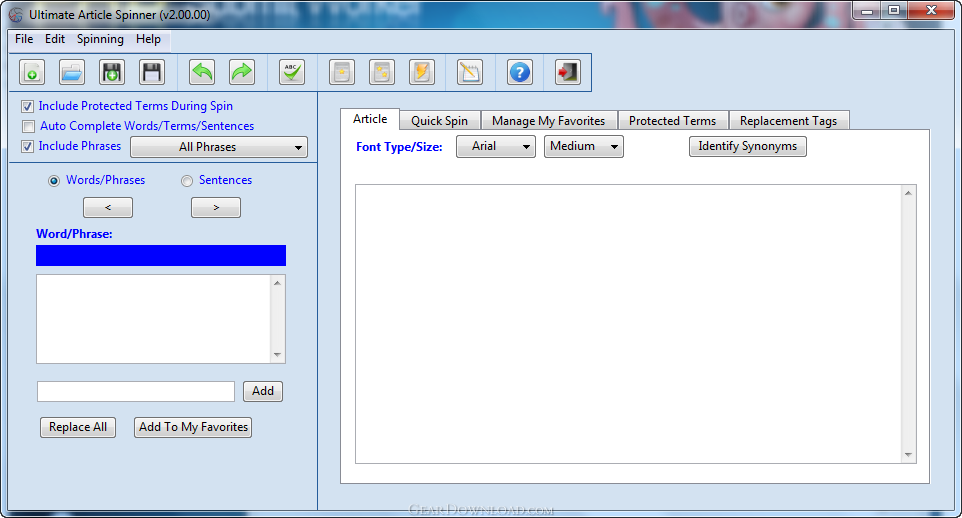962x518 pixels.
Task: Enable Auto Complete Words/Terms/Sentences checkbox
Action: coord(28,126)
